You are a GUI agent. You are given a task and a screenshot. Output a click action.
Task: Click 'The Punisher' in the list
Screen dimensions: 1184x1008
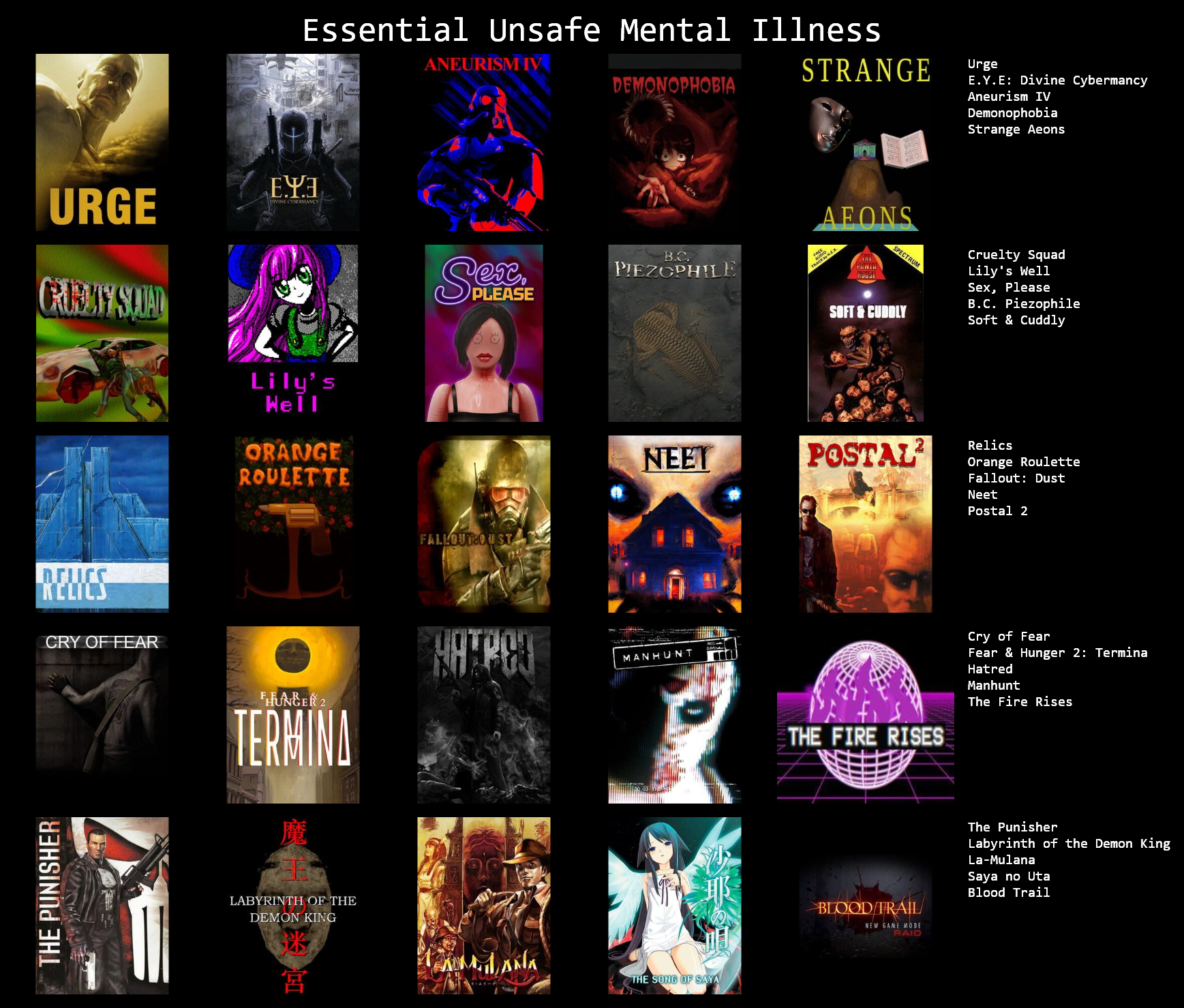click(x=1012, y=827)
